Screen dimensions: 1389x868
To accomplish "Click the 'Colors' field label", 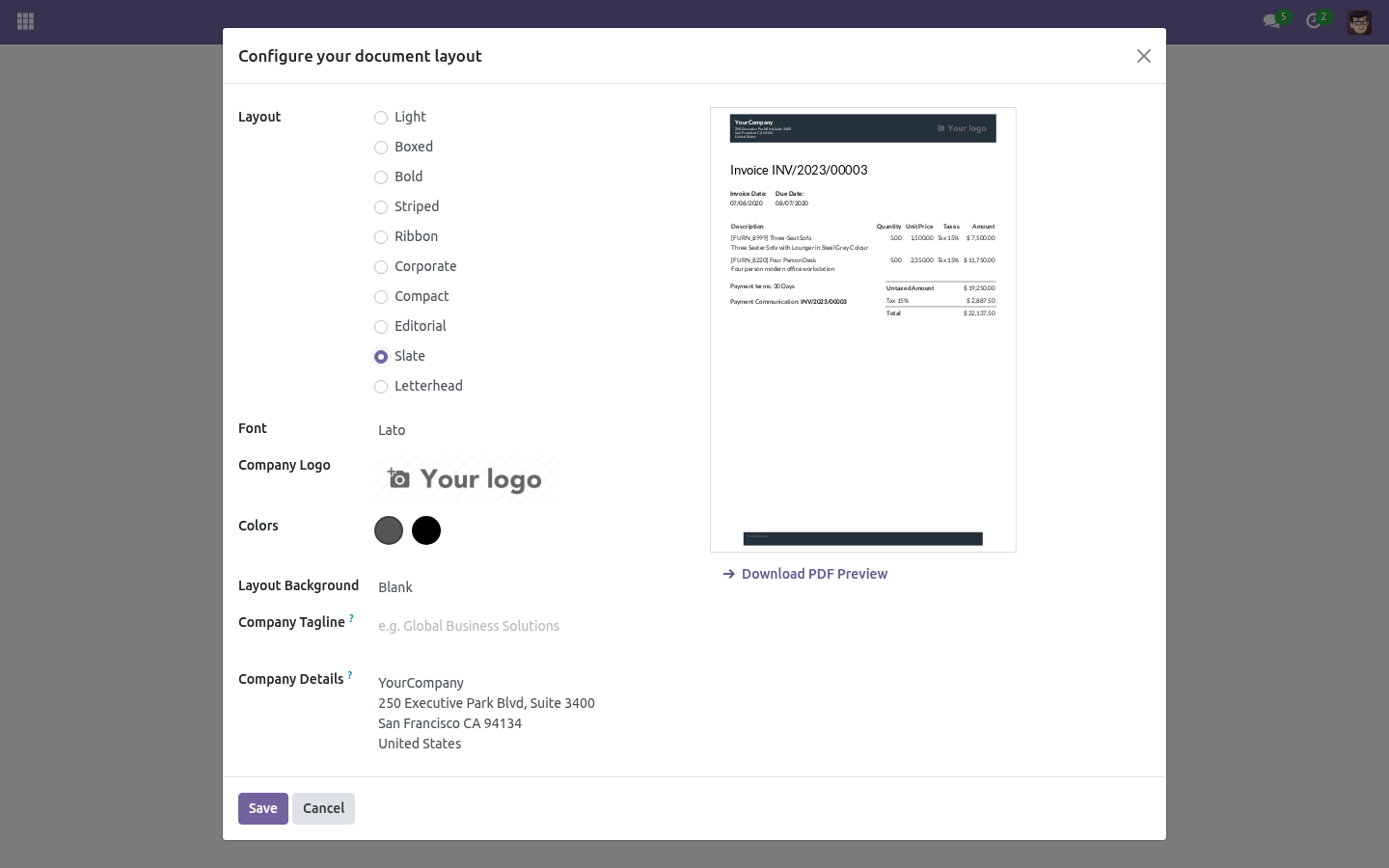I will [x=259, y=526].
